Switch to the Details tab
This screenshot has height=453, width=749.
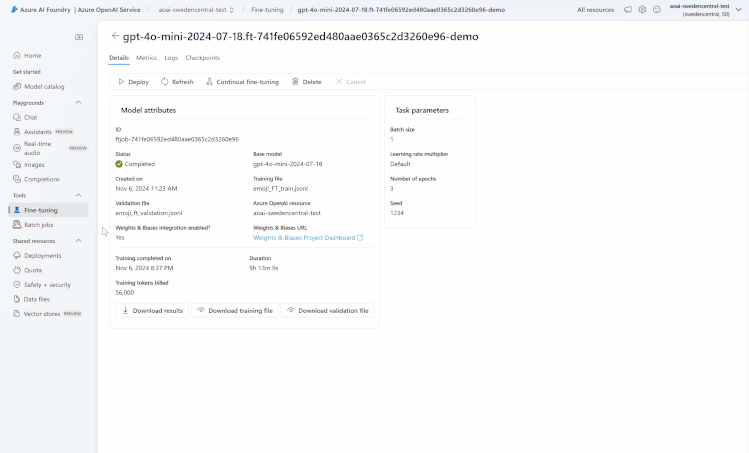click(x=119, y=58)
